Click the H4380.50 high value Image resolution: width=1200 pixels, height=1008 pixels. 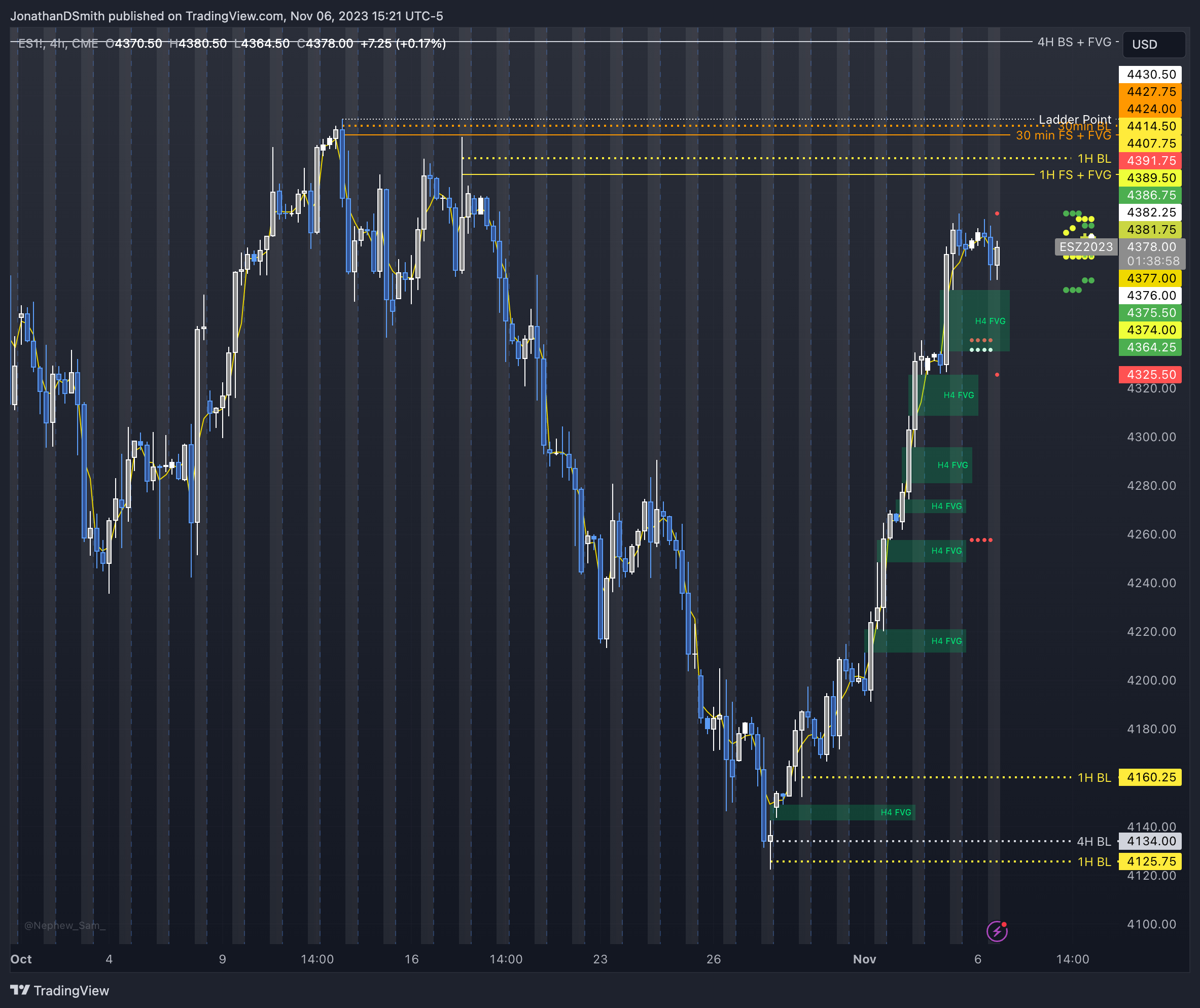(198, 44)
